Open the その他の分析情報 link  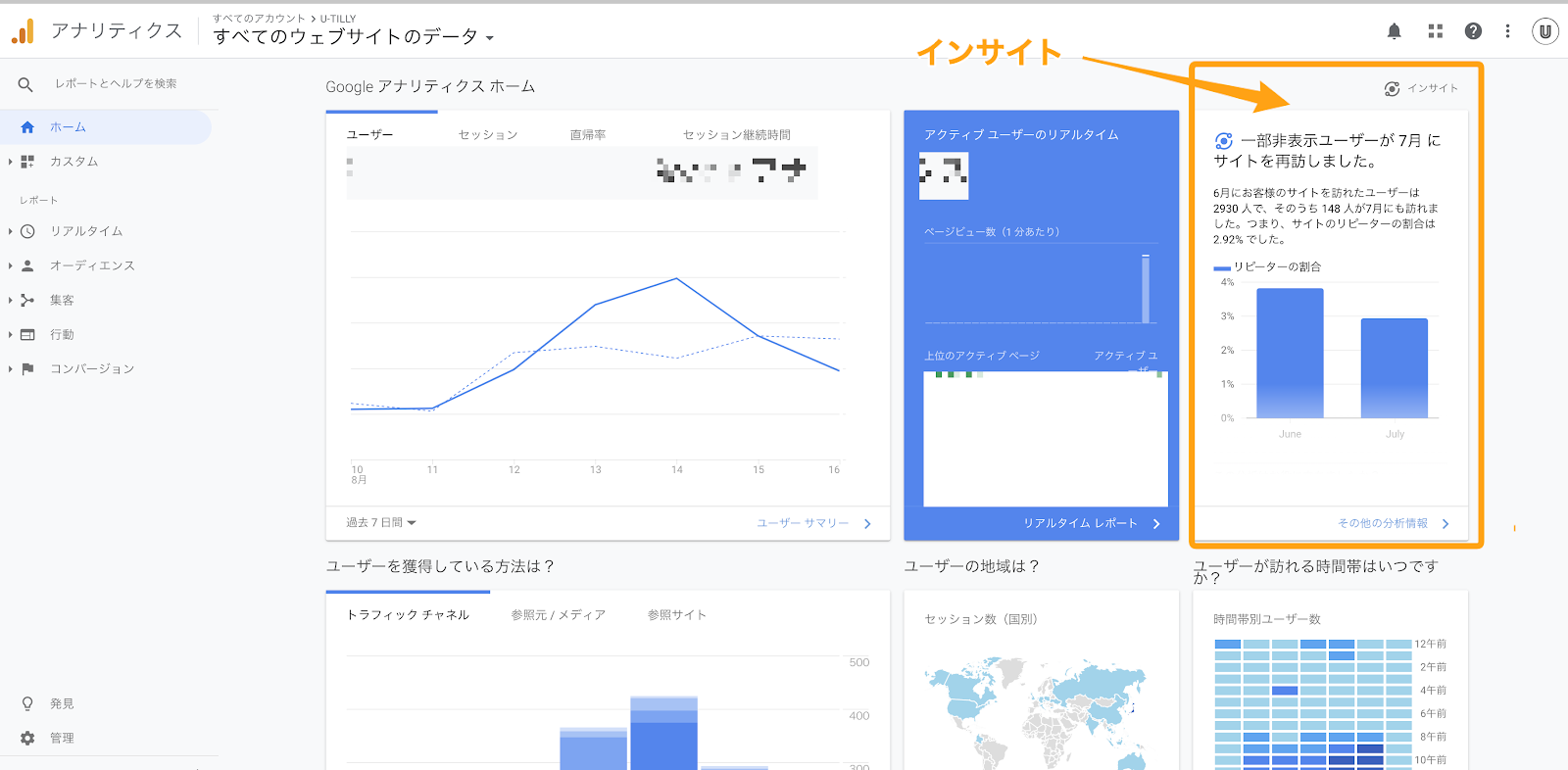[1394, 523]
